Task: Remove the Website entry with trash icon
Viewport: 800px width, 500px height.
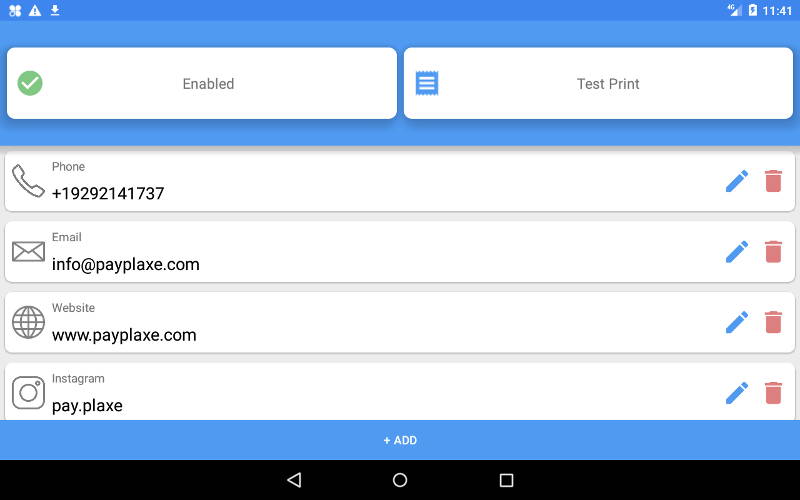Action: 773,322
